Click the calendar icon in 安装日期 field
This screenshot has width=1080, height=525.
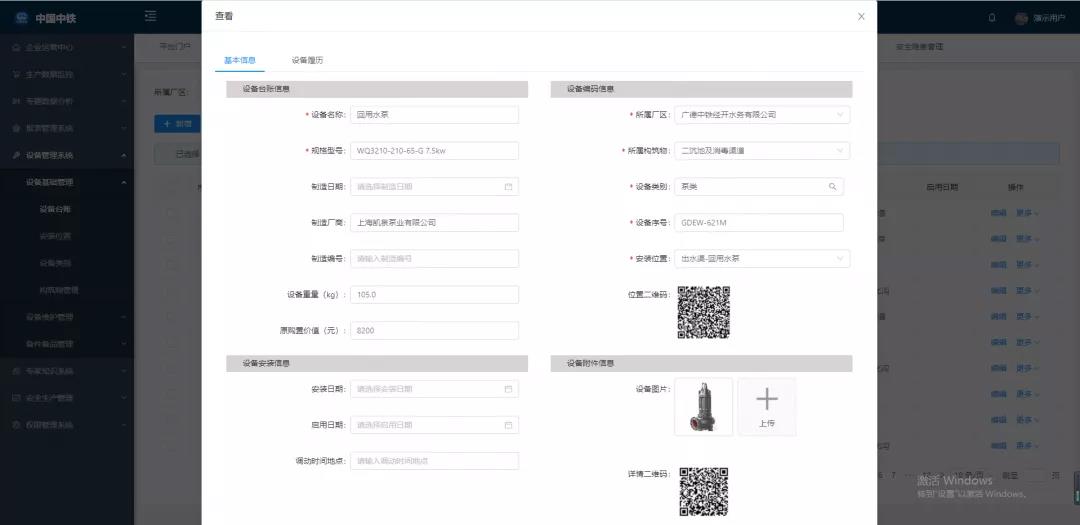point(508,389)
